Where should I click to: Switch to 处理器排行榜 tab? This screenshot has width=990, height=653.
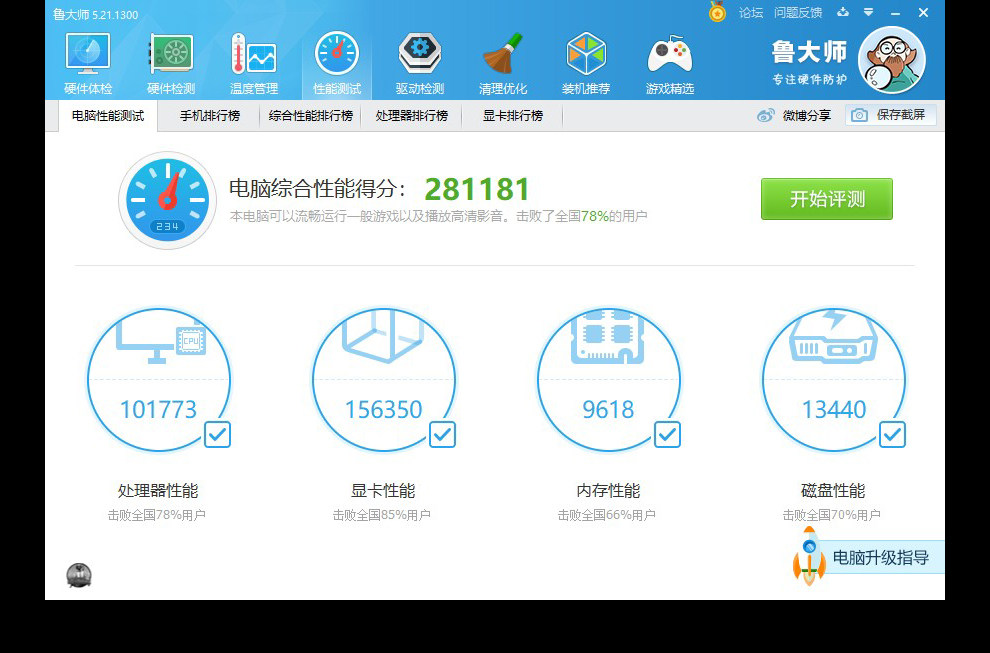(x=412, y=116)
